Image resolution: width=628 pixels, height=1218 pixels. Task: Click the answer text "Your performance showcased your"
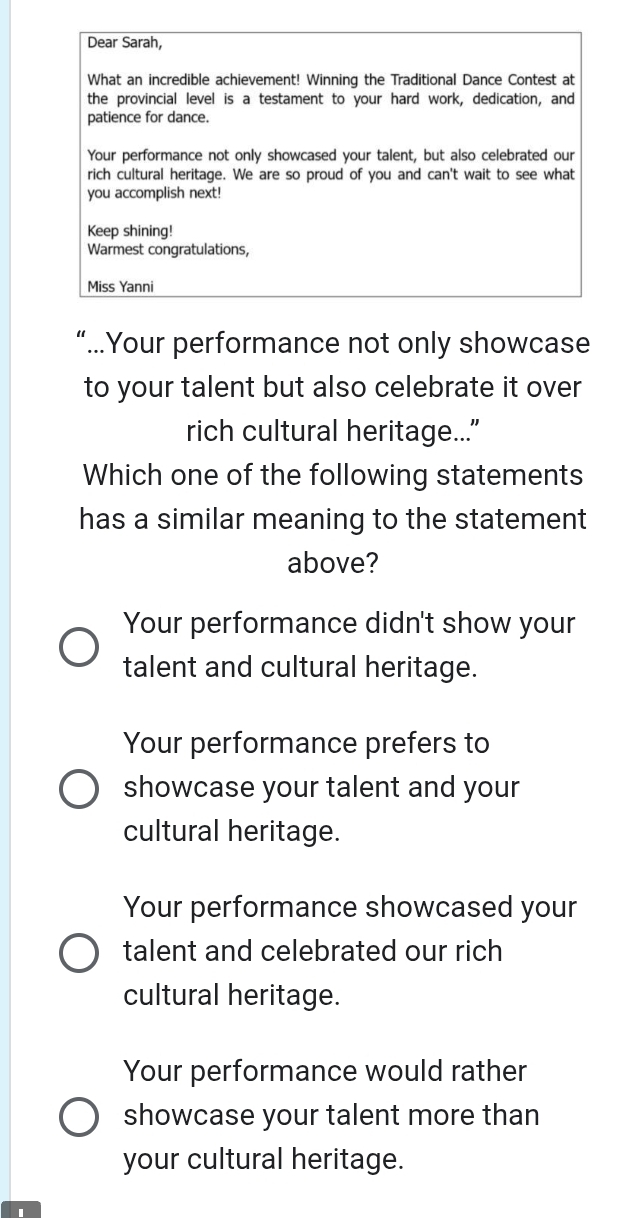coord(350,908)
